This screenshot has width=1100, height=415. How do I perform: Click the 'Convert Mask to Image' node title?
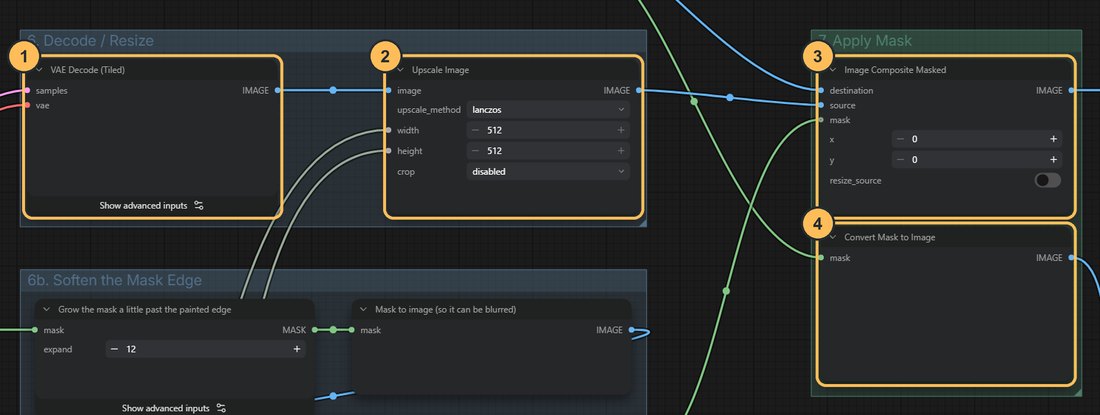890,238
